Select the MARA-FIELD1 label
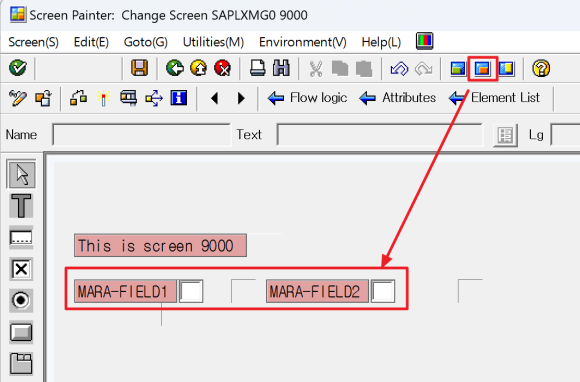The height and width of the screenshot is (382, 580). pyautogui.click(x=125, y=291)
